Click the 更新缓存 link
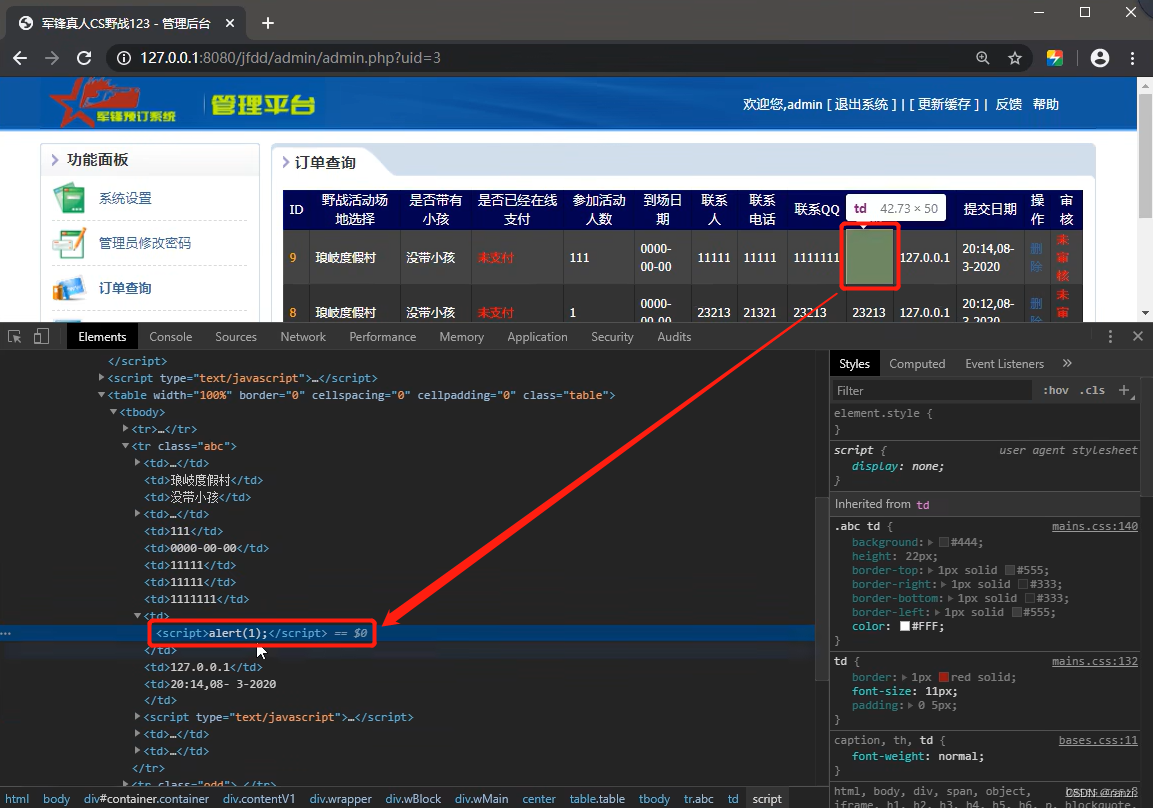Image resolution: width=1153 pixels, height=808 pixels. [944, 104]
